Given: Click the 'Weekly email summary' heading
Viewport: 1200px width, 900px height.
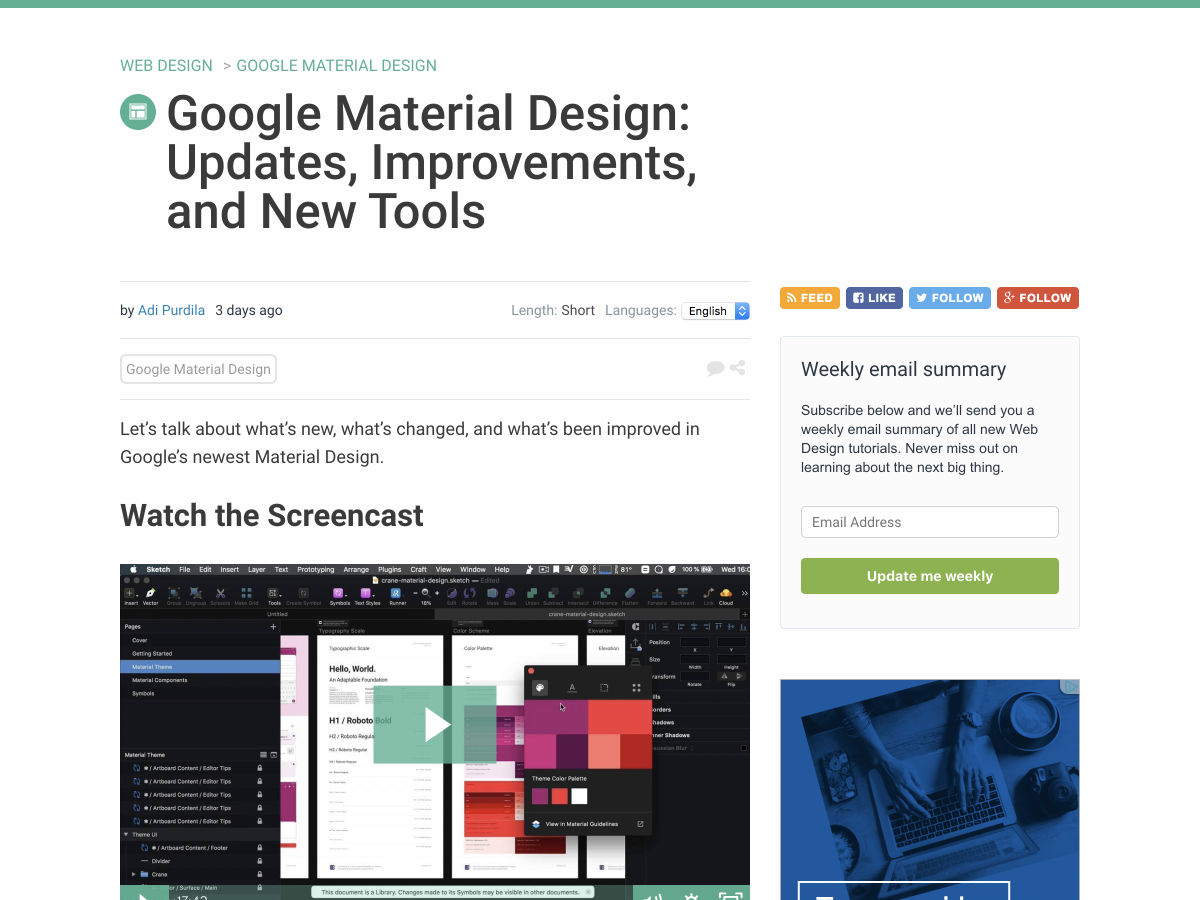Looking at the screenshot, I should coord(904,369).
